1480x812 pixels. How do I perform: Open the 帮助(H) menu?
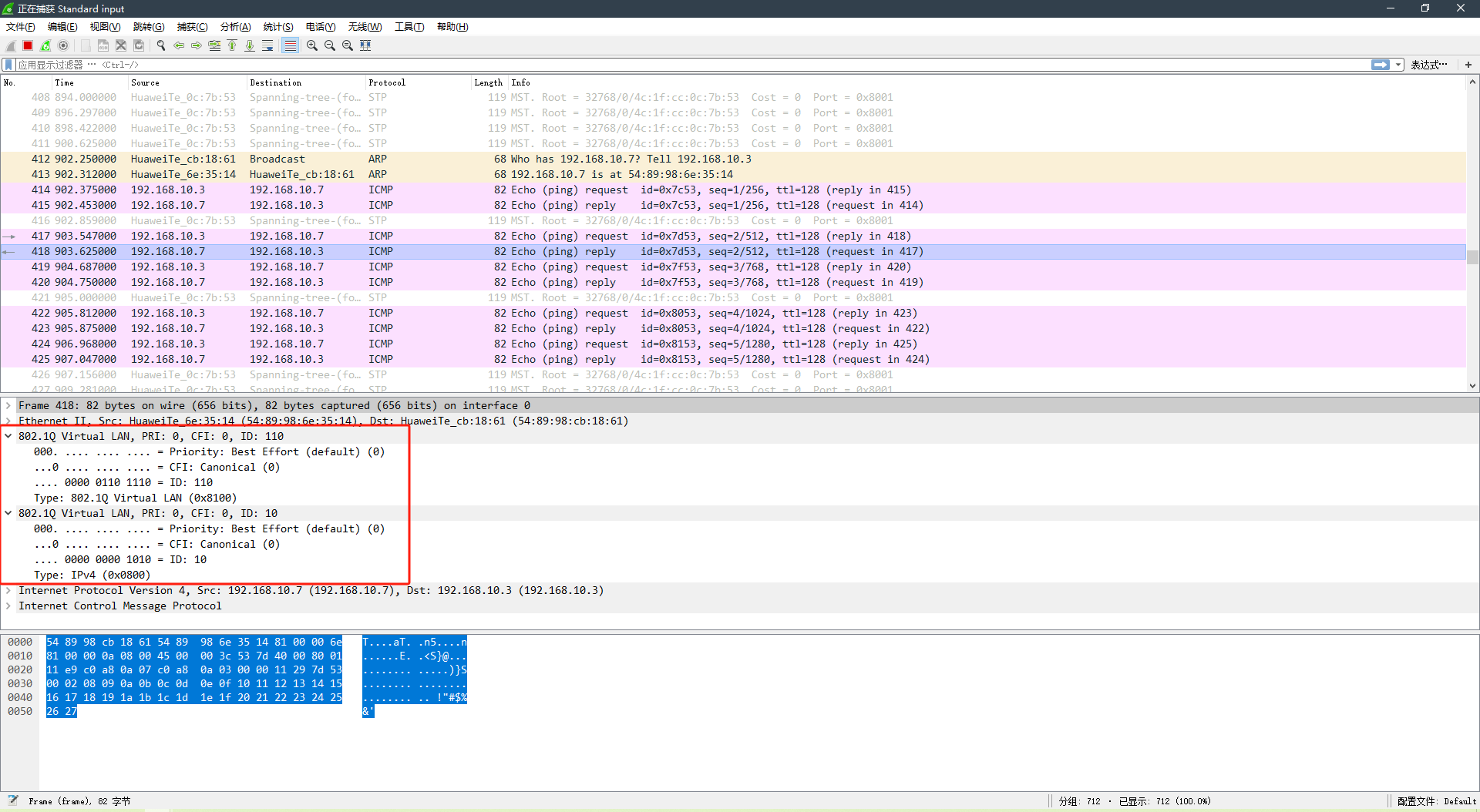click(452, 27)
